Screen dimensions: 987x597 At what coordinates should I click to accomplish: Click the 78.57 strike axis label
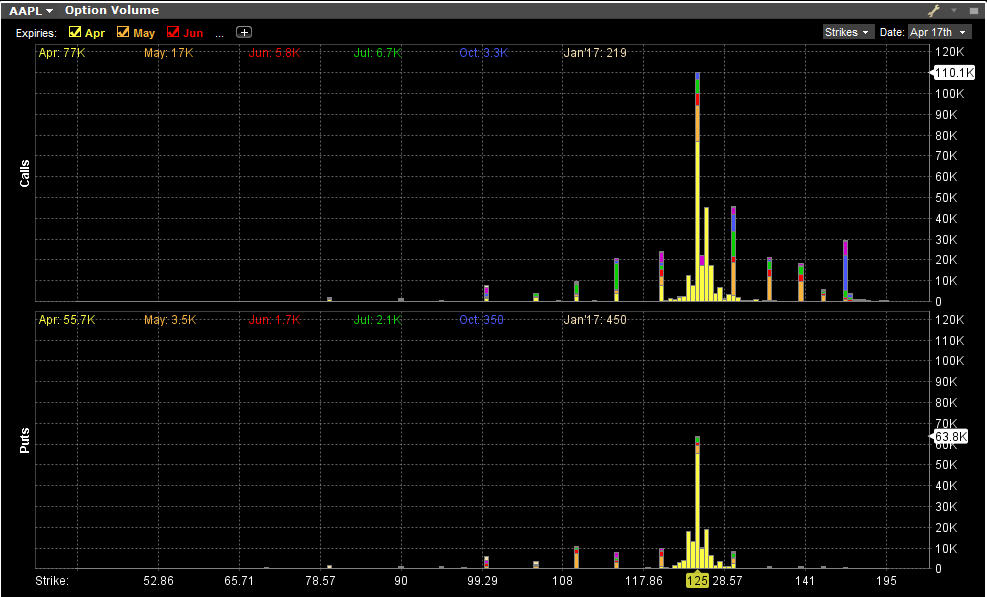[x=320, y=580]
